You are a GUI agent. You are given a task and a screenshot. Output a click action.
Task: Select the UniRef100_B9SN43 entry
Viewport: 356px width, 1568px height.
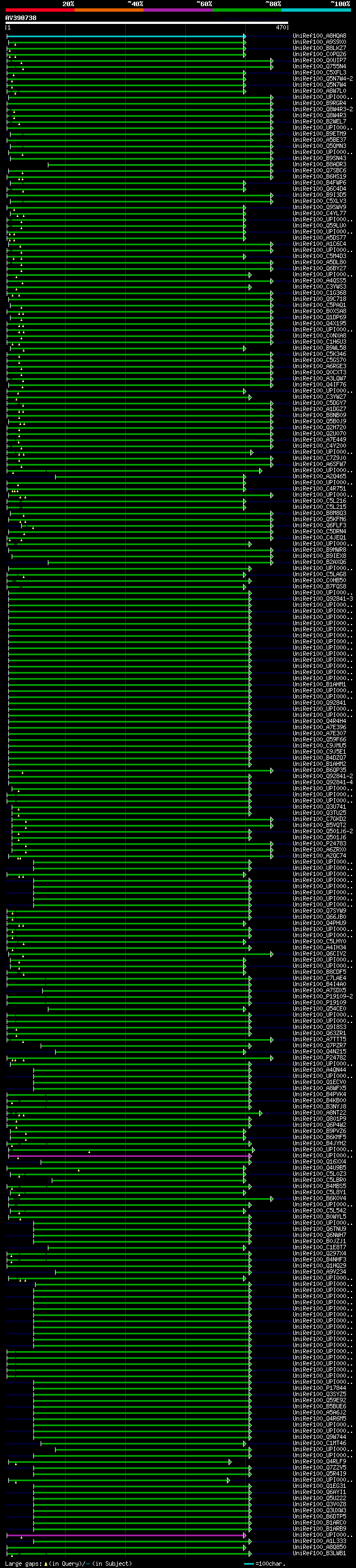(319, 159)
